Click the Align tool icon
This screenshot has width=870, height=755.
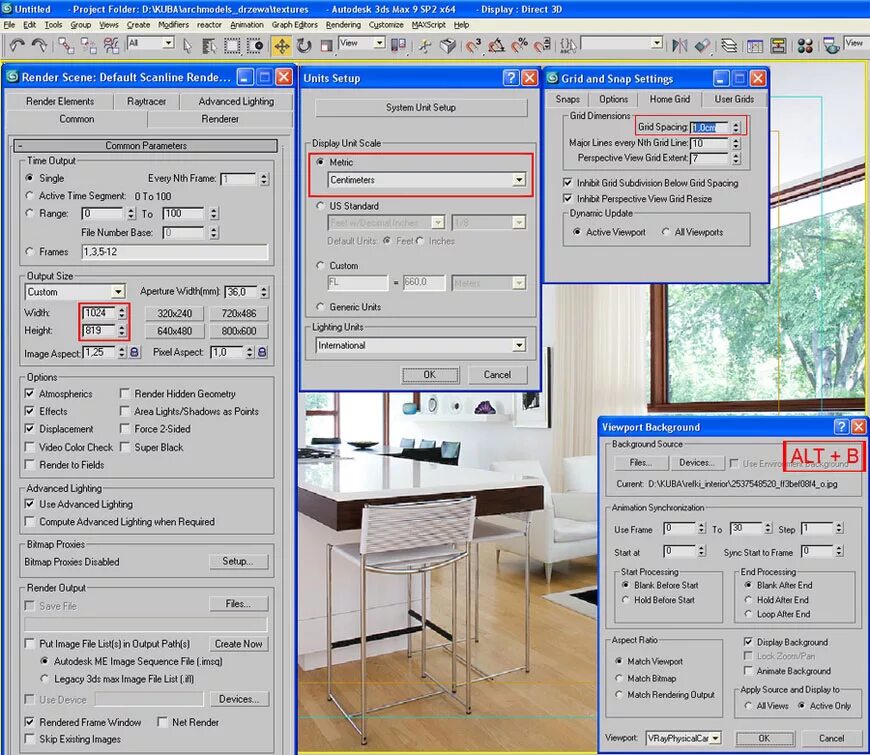pos(702,45)
